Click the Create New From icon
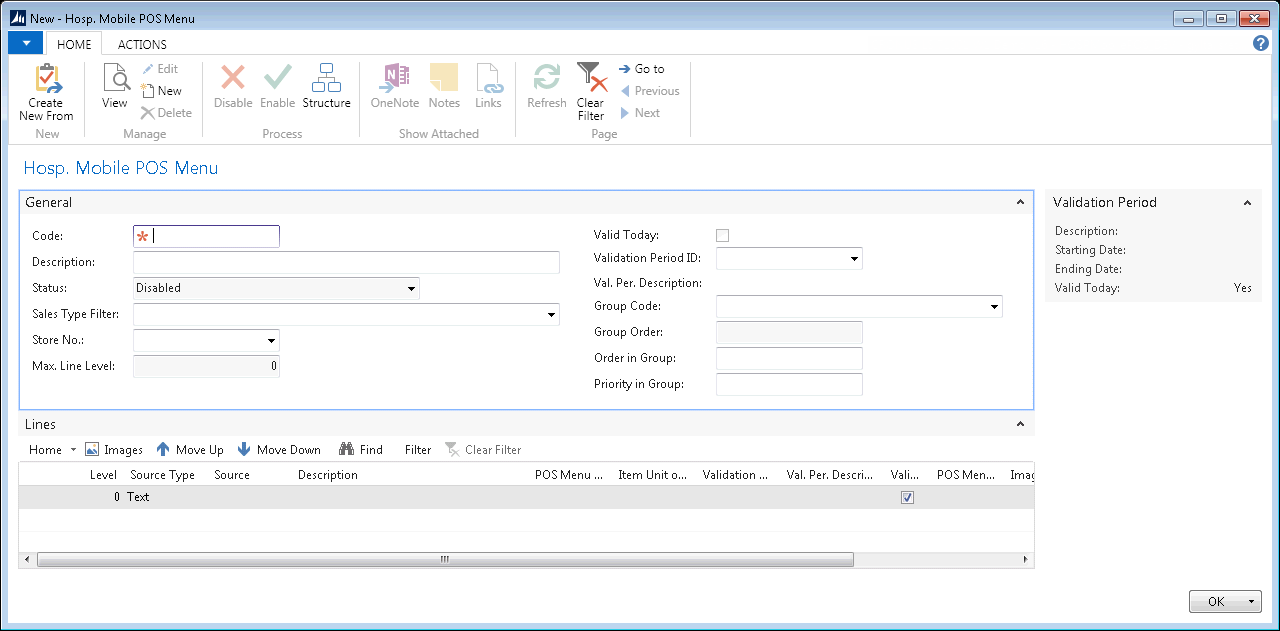The height and width of the screenshot is (631, 1280). pyautogui.click(x=46, y=79)
